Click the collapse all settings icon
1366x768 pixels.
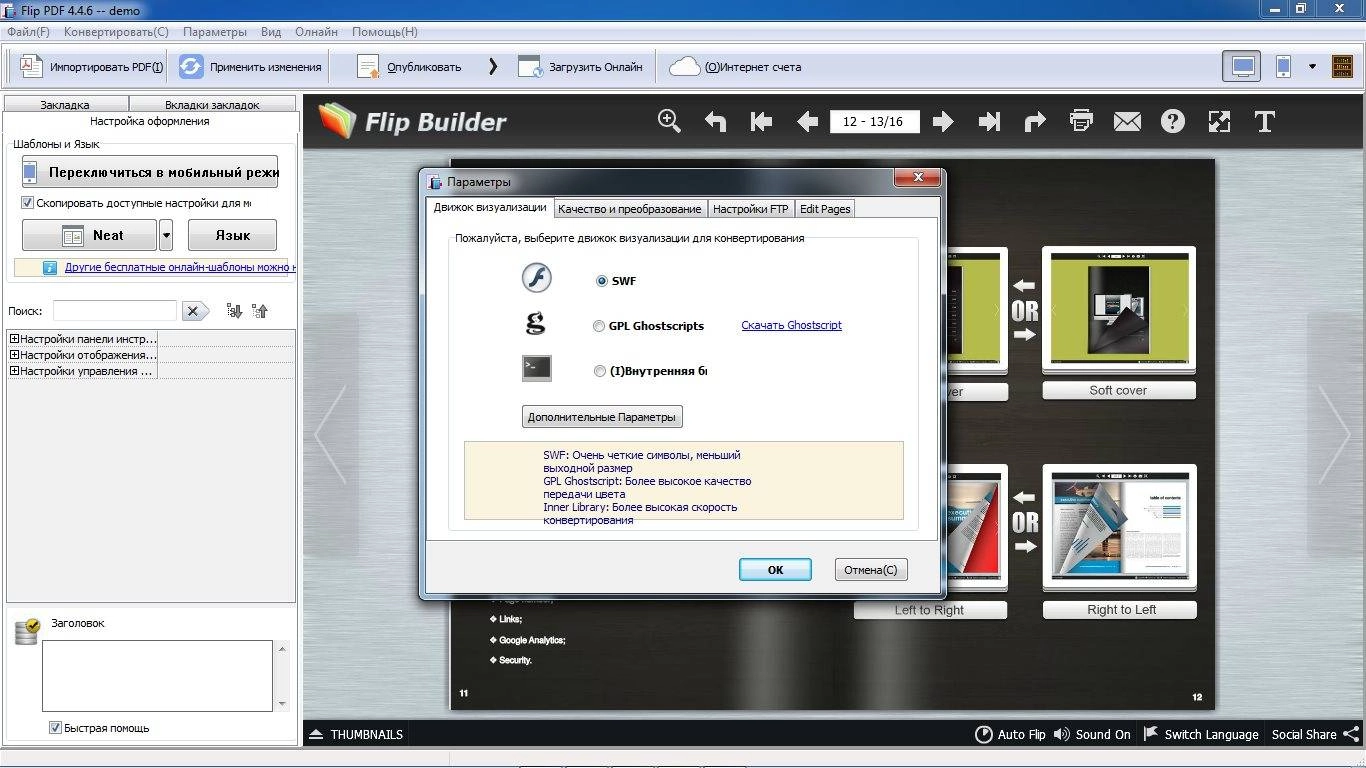point(260,311)
